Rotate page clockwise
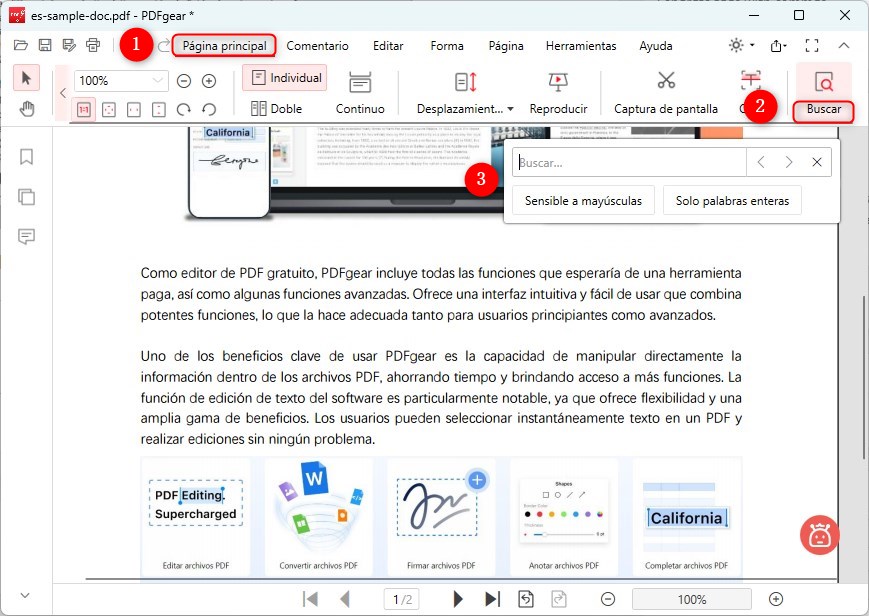 [184, 109]
